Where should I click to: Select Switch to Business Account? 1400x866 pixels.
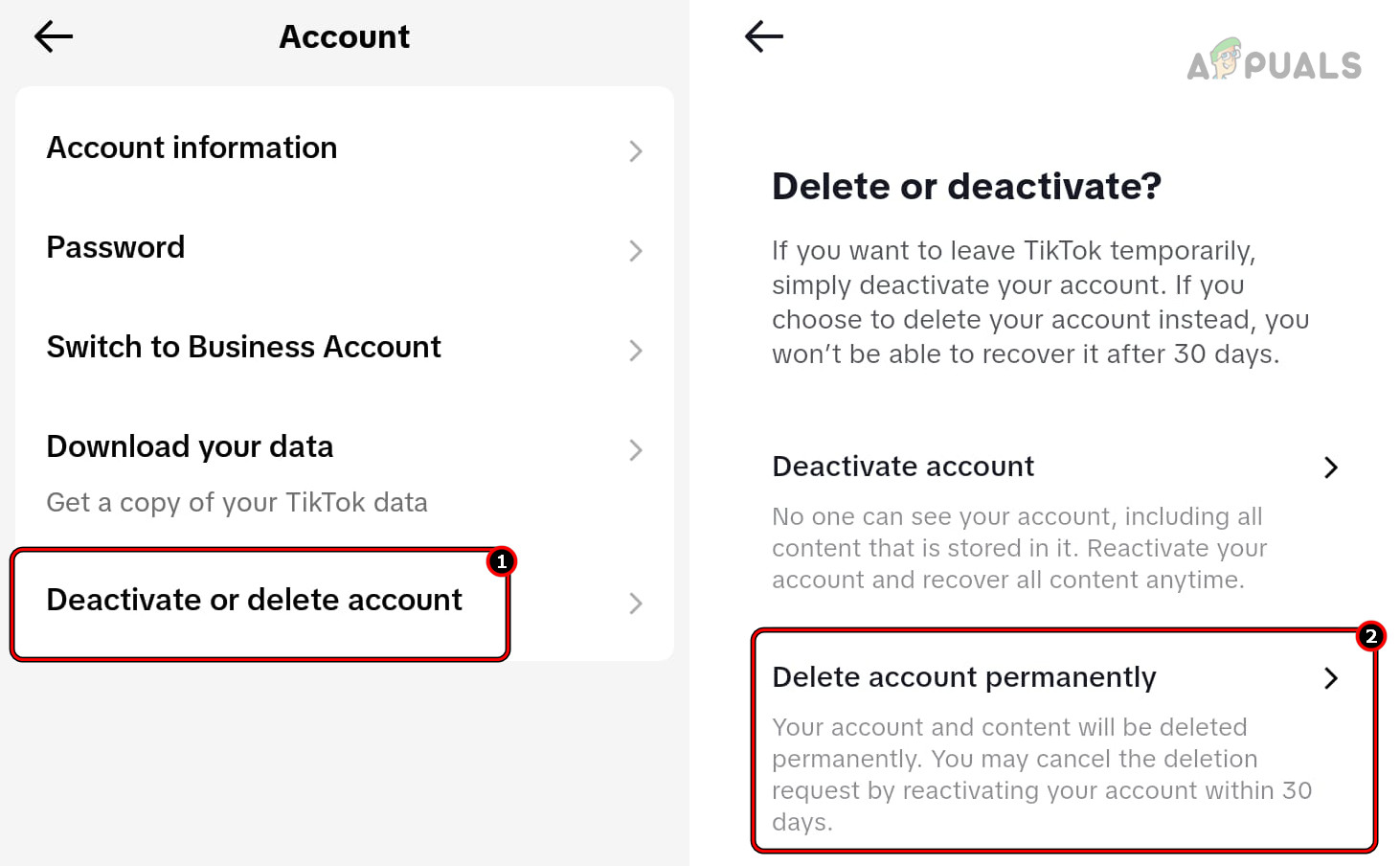point(243,348)
